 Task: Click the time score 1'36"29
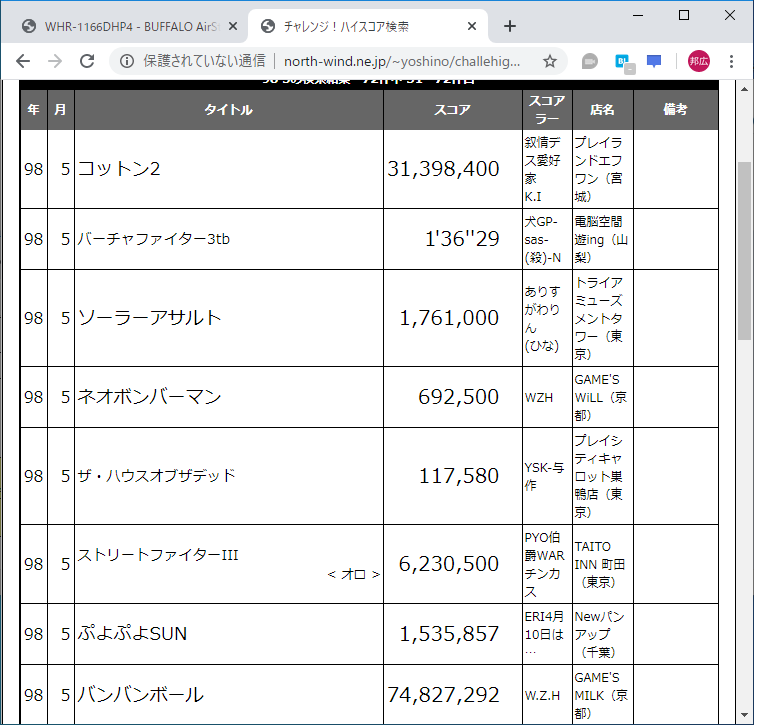tap(462, 239)
